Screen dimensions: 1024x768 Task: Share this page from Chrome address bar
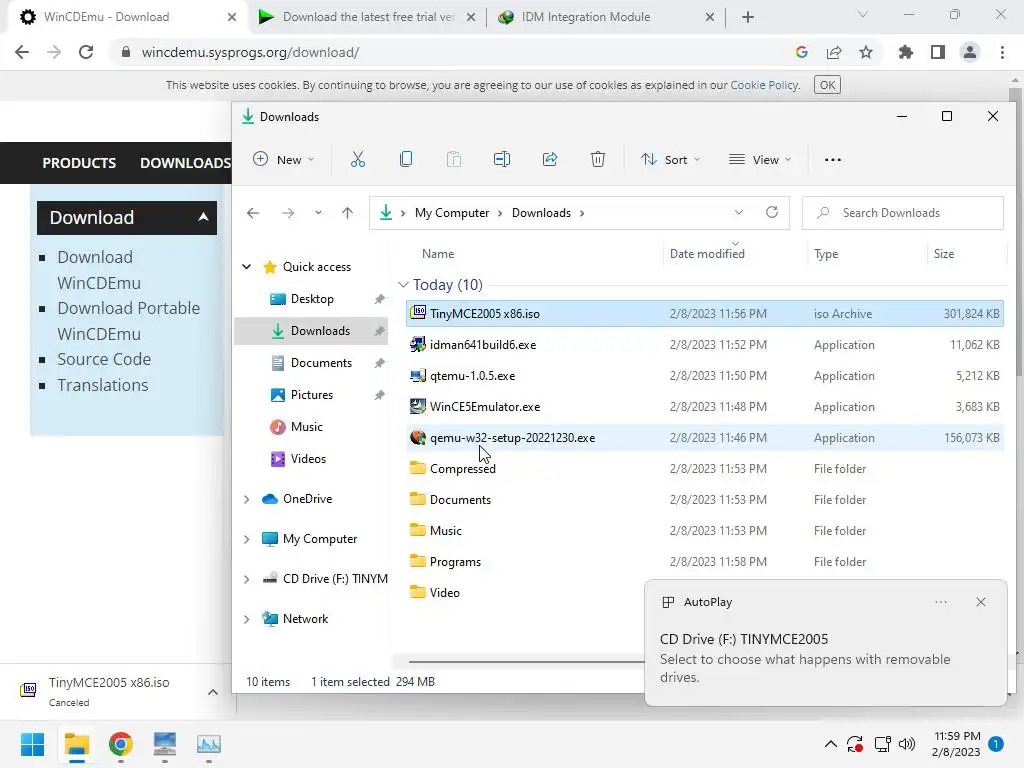pos(834,52)
